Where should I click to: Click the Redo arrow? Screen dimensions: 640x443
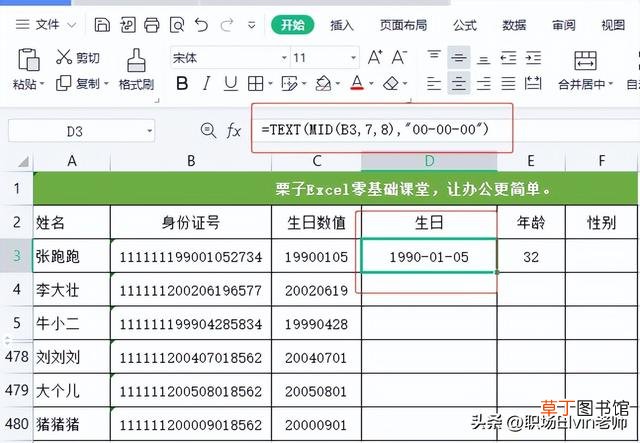click(x=227, y=25)
